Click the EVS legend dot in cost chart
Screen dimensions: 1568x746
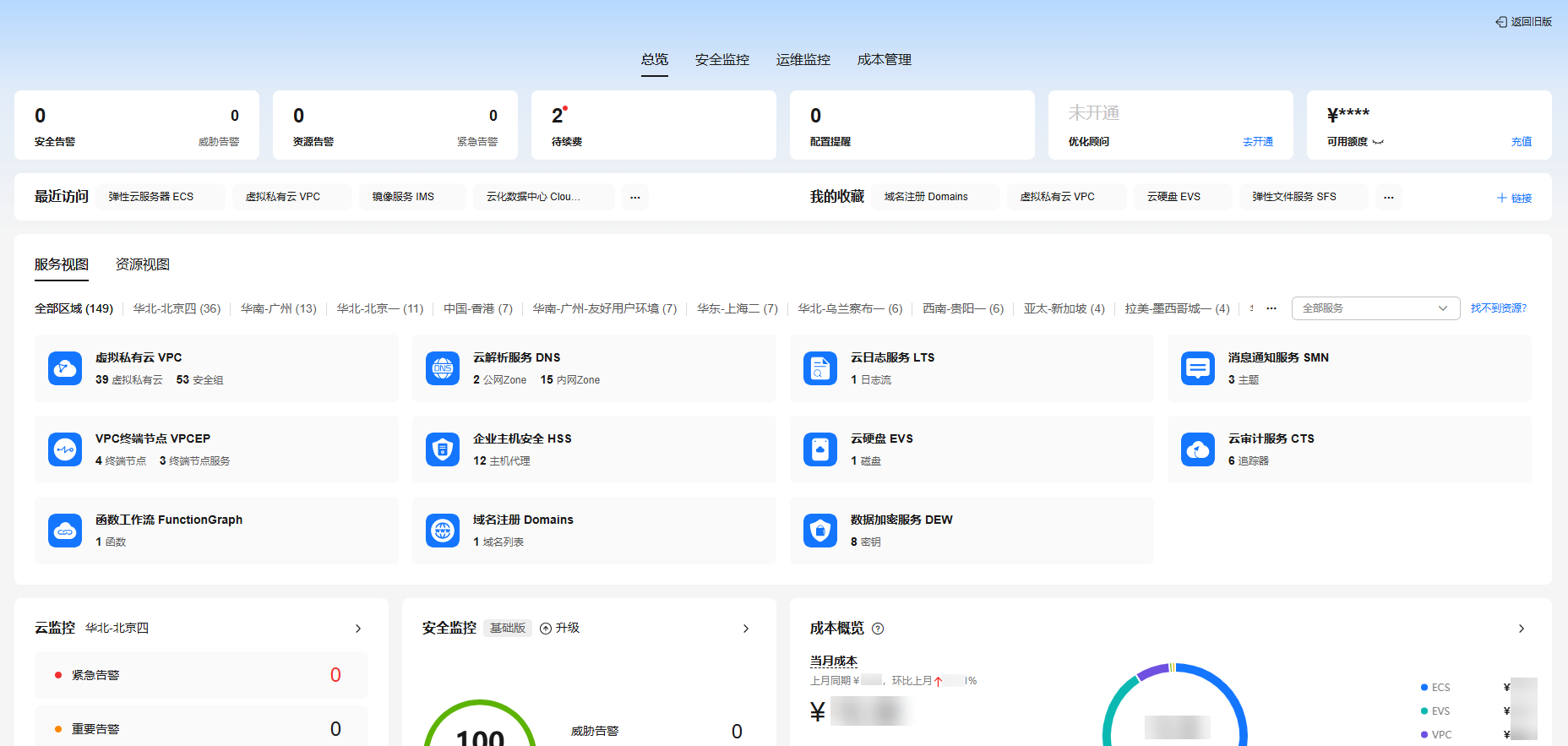click(1424, 711)
